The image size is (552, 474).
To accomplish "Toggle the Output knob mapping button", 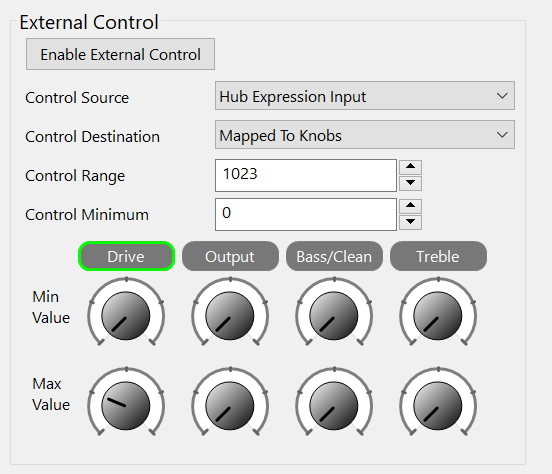I will point(230,256).
